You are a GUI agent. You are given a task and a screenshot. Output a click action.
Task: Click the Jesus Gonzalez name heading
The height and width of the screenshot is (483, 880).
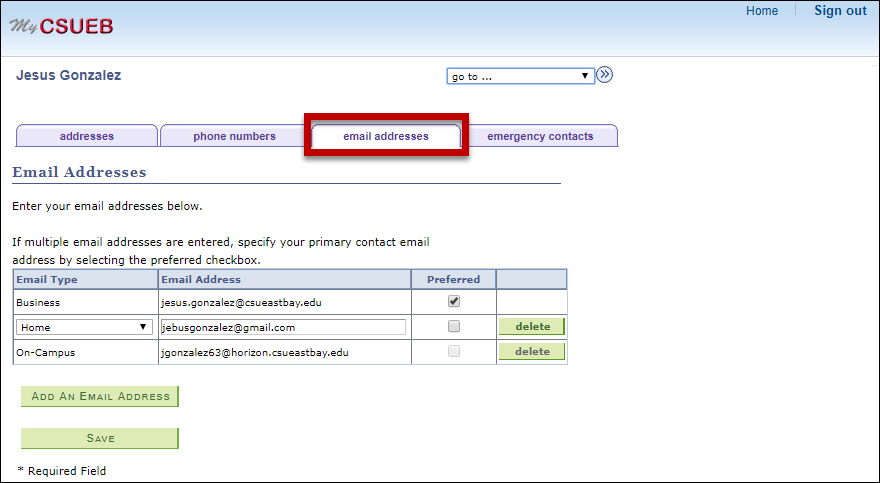point(68,75)
